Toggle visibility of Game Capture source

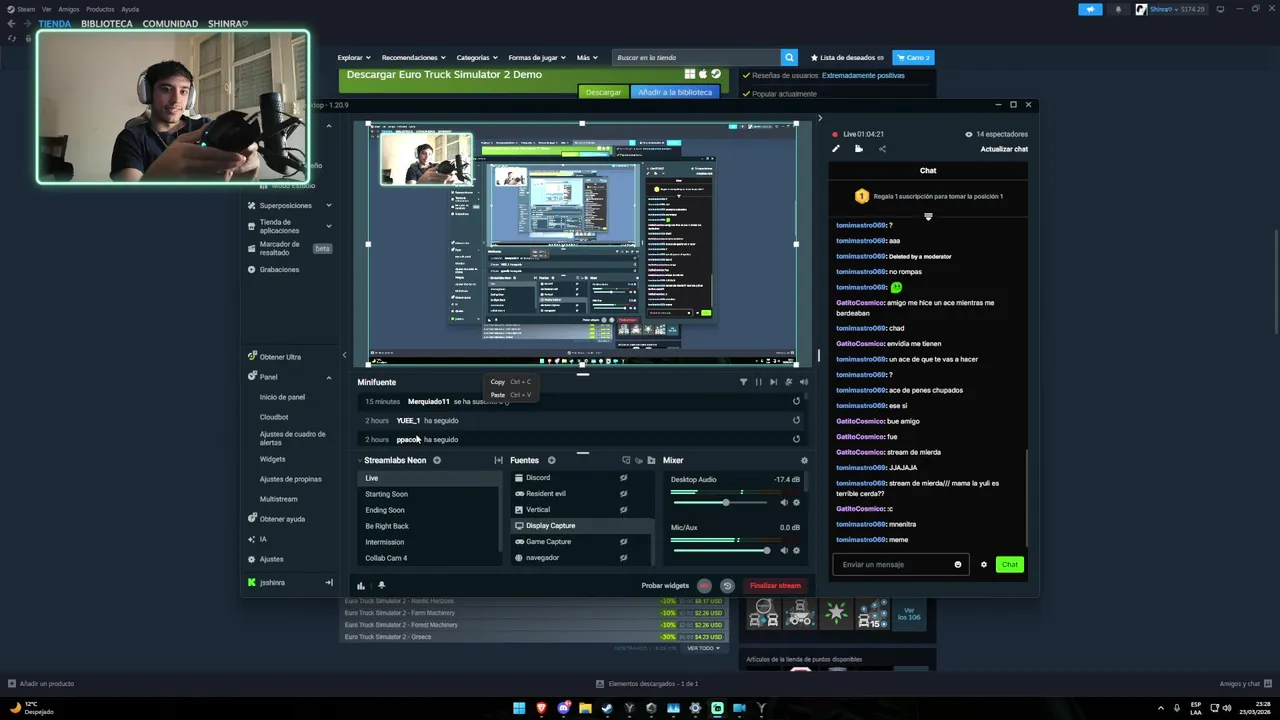pos(623,542)
